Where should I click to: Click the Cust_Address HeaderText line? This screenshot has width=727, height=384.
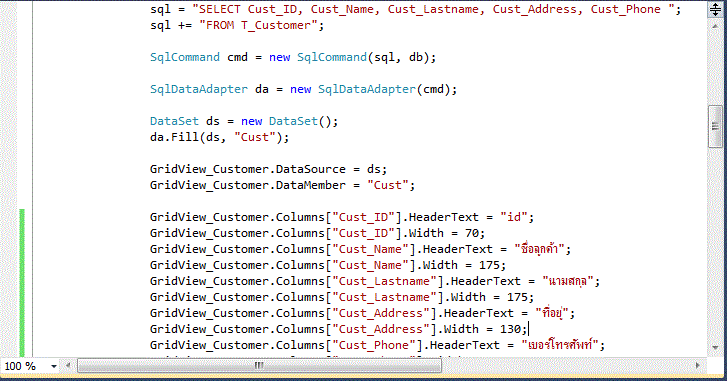click(362, 314)
